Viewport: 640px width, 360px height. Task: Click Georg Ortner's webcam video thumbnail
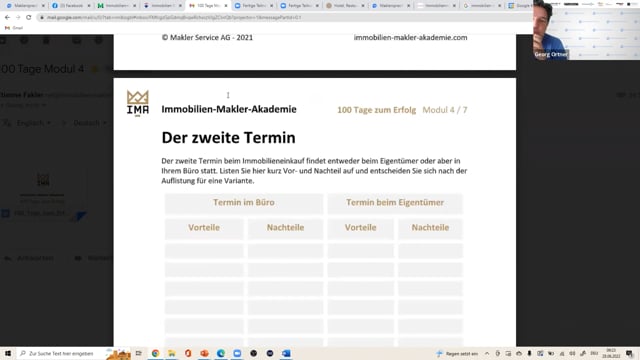(x=586, y=31)
